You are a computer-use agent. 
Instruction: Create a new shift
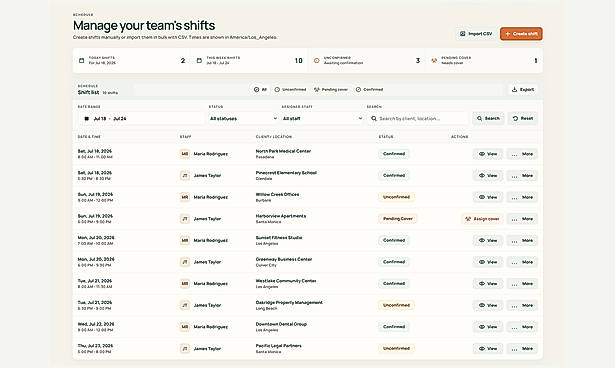pos(521,34)
